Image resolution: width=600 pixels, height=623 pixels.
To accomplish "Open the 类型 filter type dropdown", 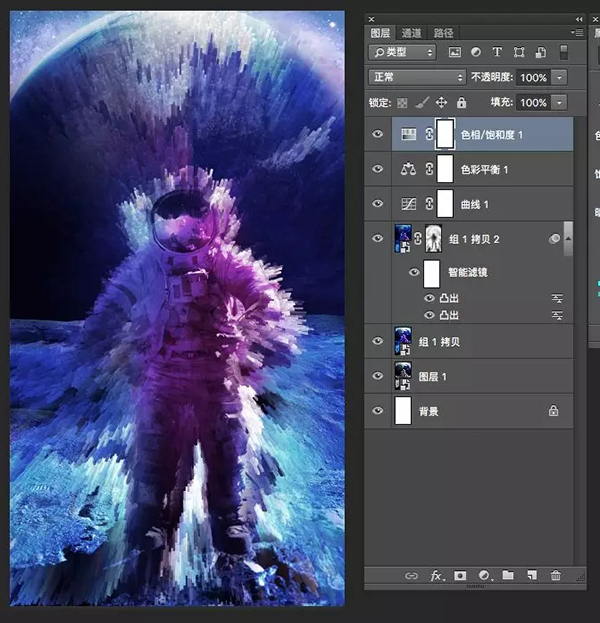I will [402, 52].
